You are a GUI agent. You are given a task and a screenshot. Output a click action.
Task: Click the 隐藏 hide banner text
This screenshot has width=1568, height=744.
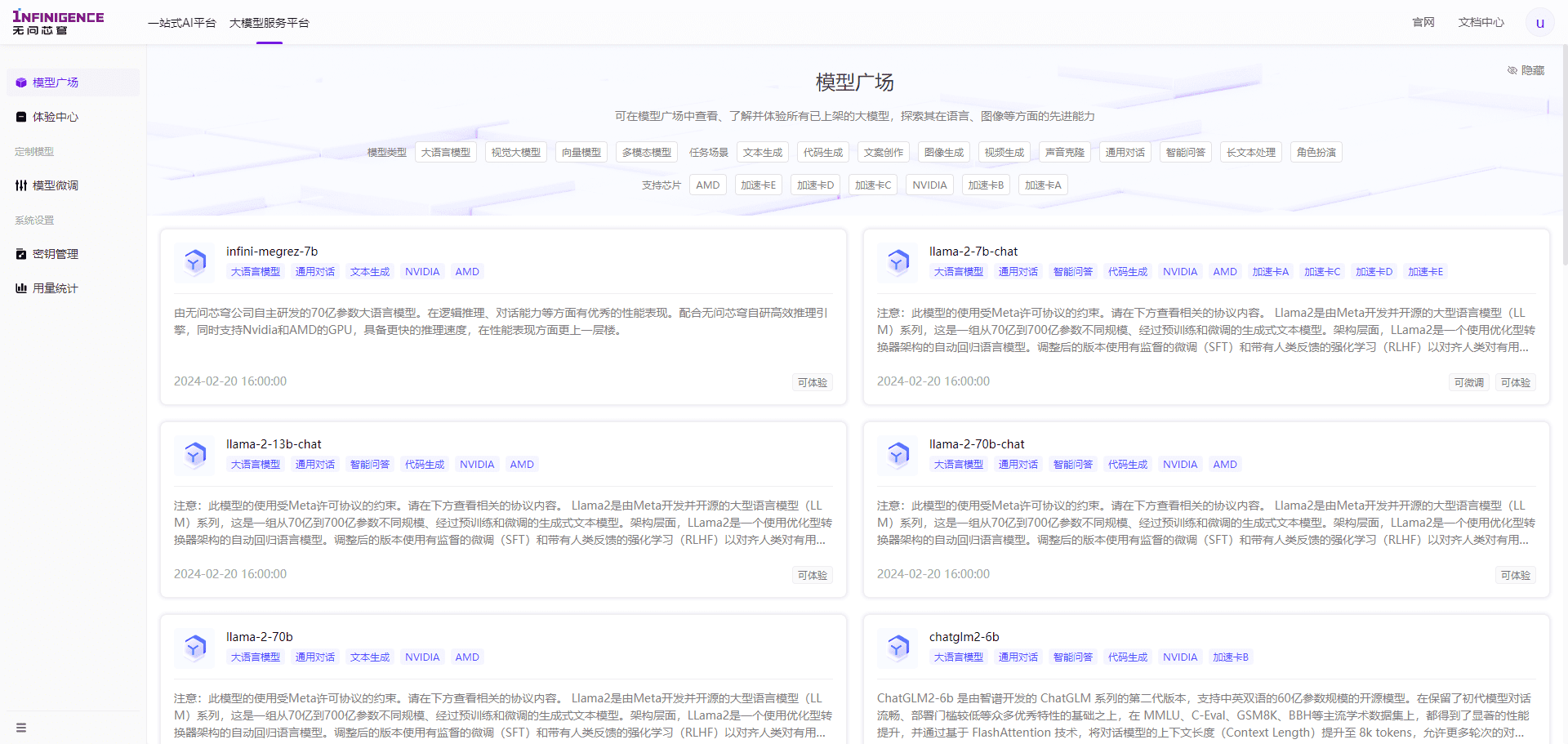tap(1532, 70)
